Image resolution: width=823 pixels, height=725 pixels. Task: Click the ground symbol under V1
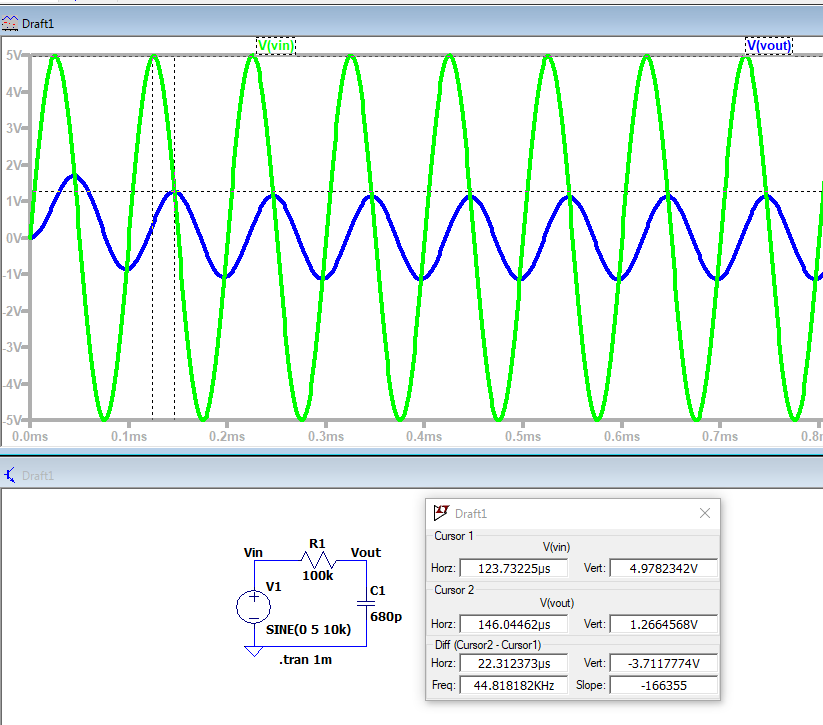253,650
